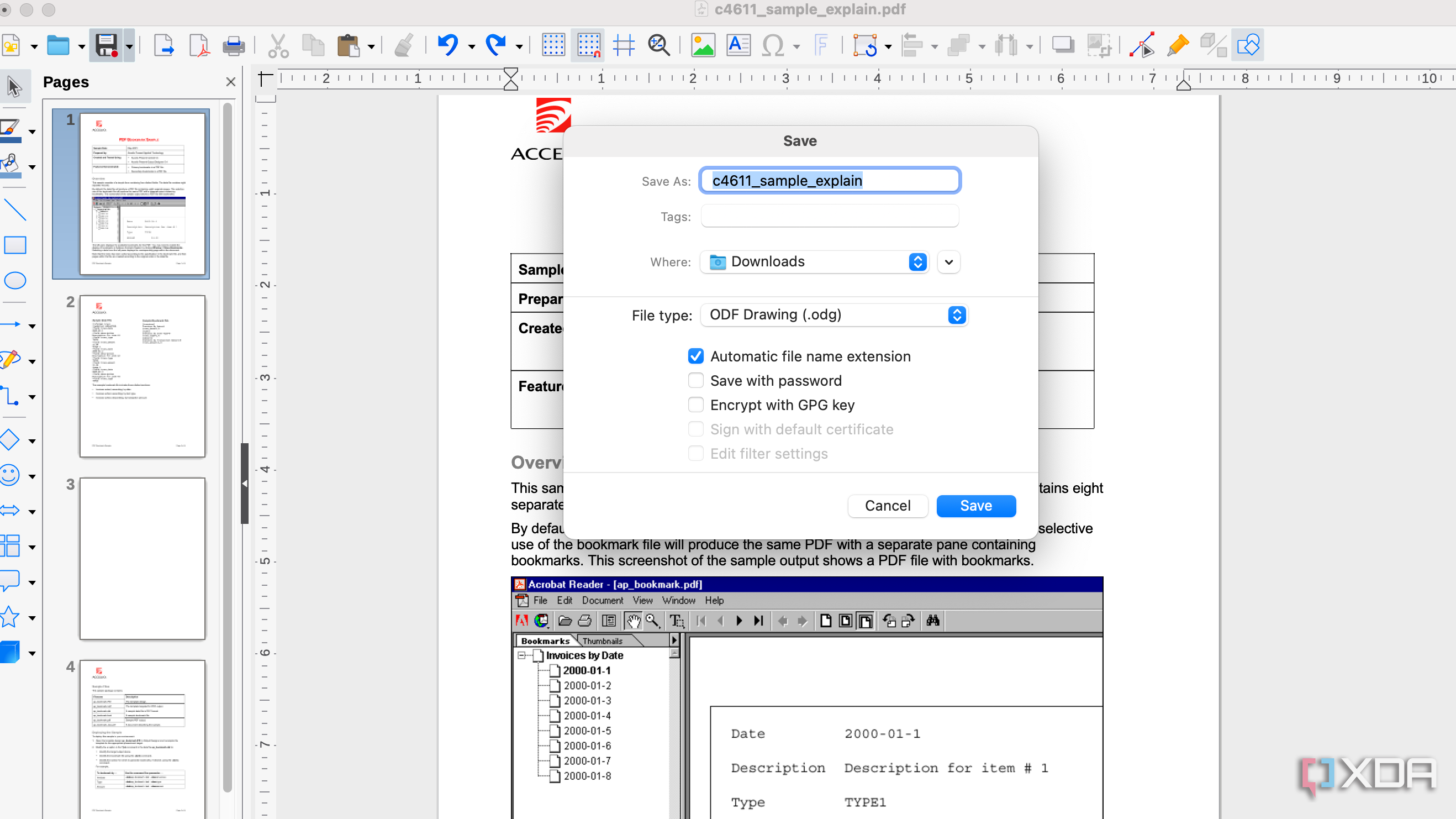Click the Print icon in toolbar
The height and width of the screenshot is (819, 1456).
(234, 45)
